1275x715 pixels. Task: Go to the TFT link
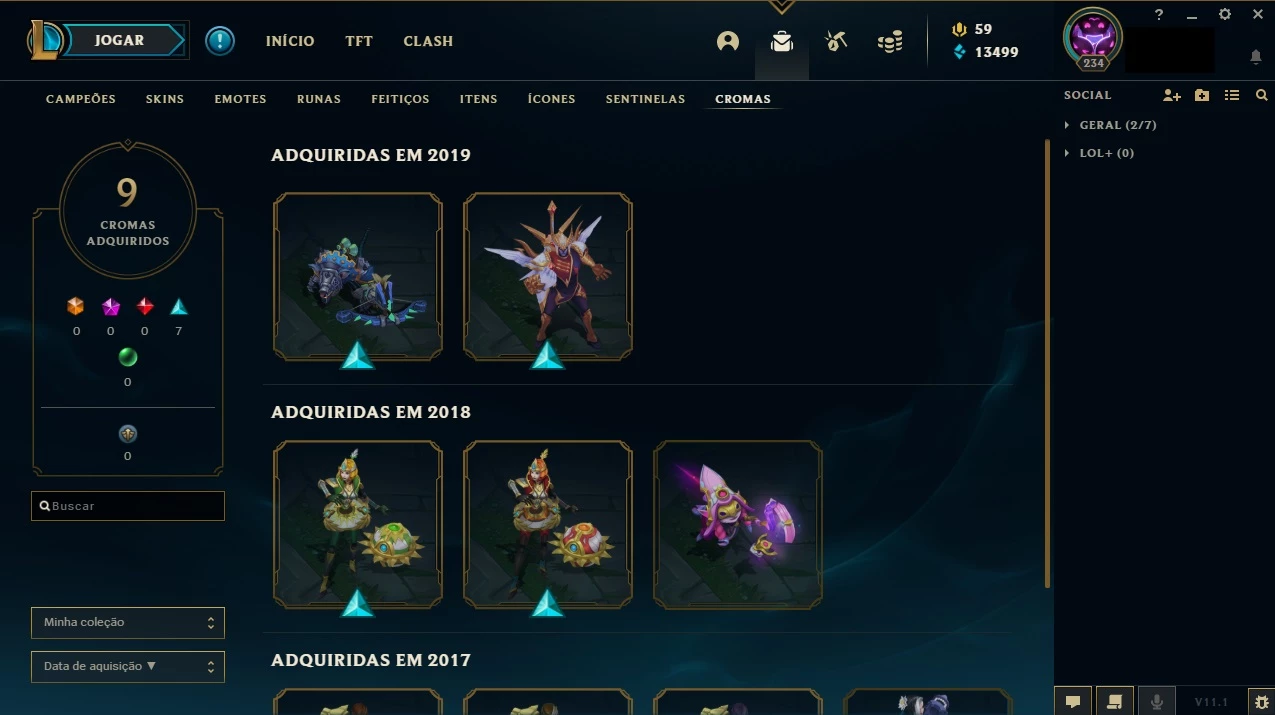[x=359, y=41]
